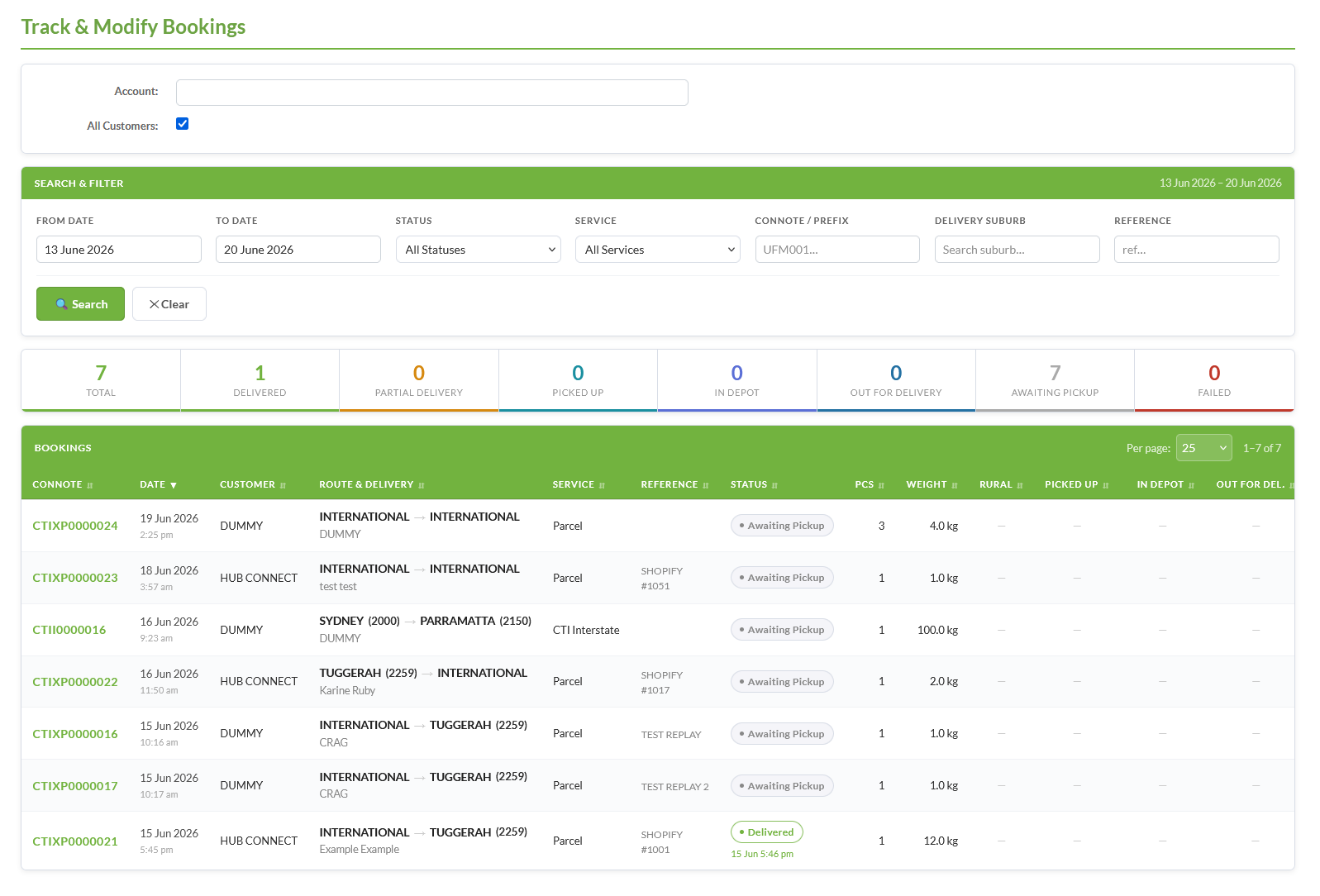Image resolution: width=1320 pixels, height=896 pixels.
Task: Click the CTI Interstate service cell
Action: [586, 630]
